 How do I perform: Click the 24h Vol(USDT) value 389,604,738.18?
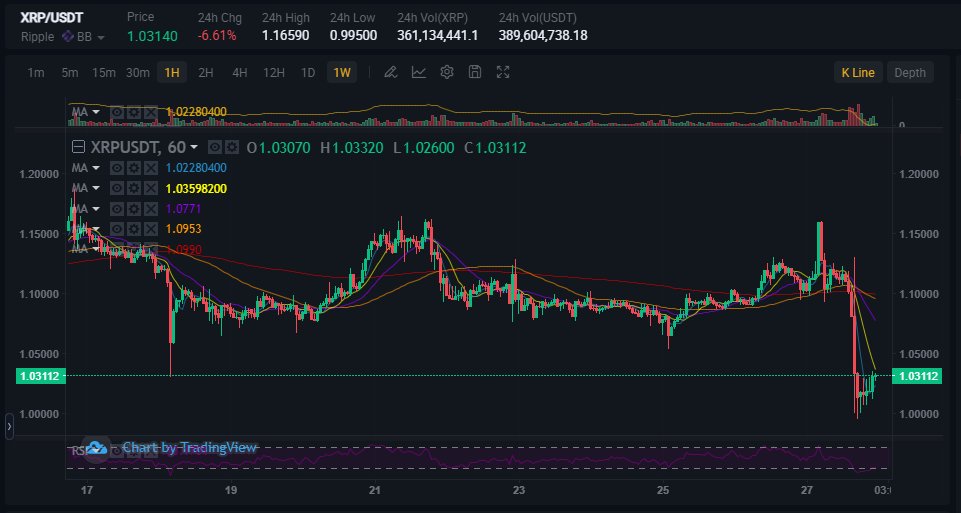point(543,36)
